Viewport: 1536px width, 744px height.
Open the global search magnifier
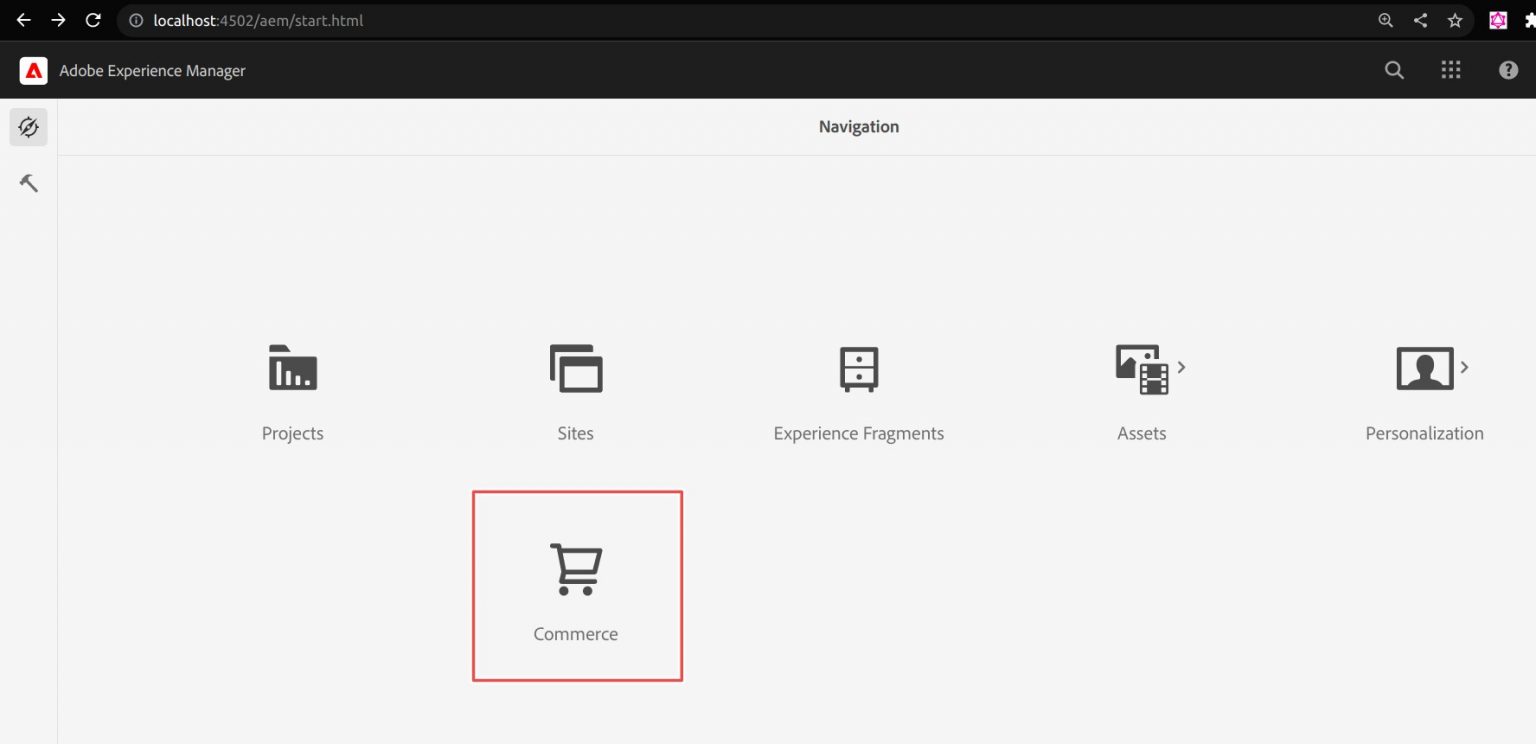pos(1393,70)
